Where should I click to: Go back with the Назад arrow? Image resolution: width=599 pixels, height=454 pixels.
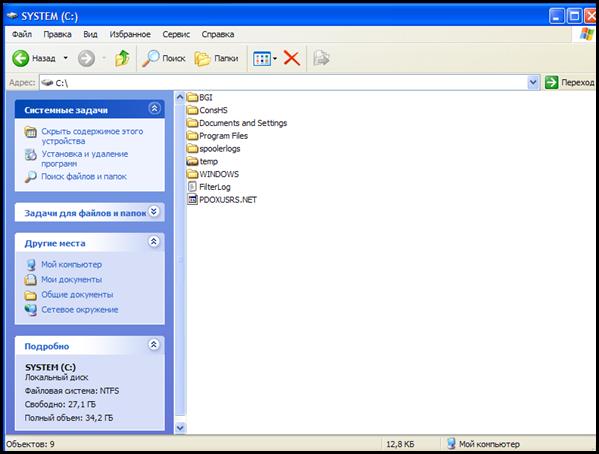click(21, 58)
